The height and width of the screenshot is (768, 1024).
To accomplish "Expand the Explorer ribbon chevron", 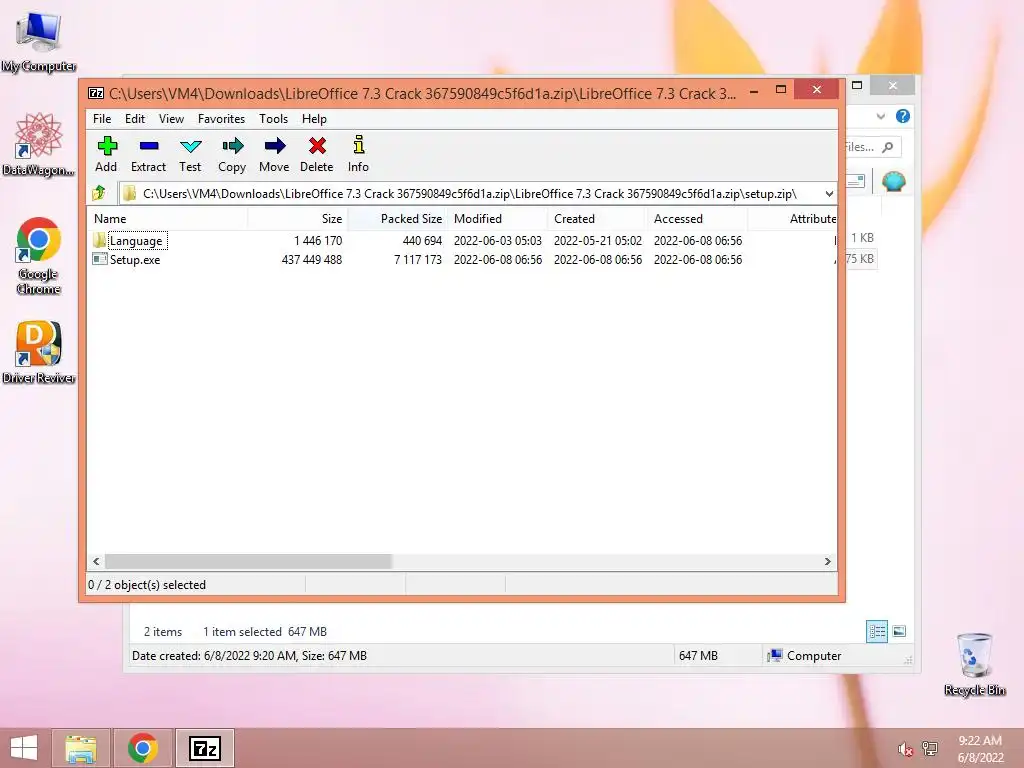I will click(880, 116).
